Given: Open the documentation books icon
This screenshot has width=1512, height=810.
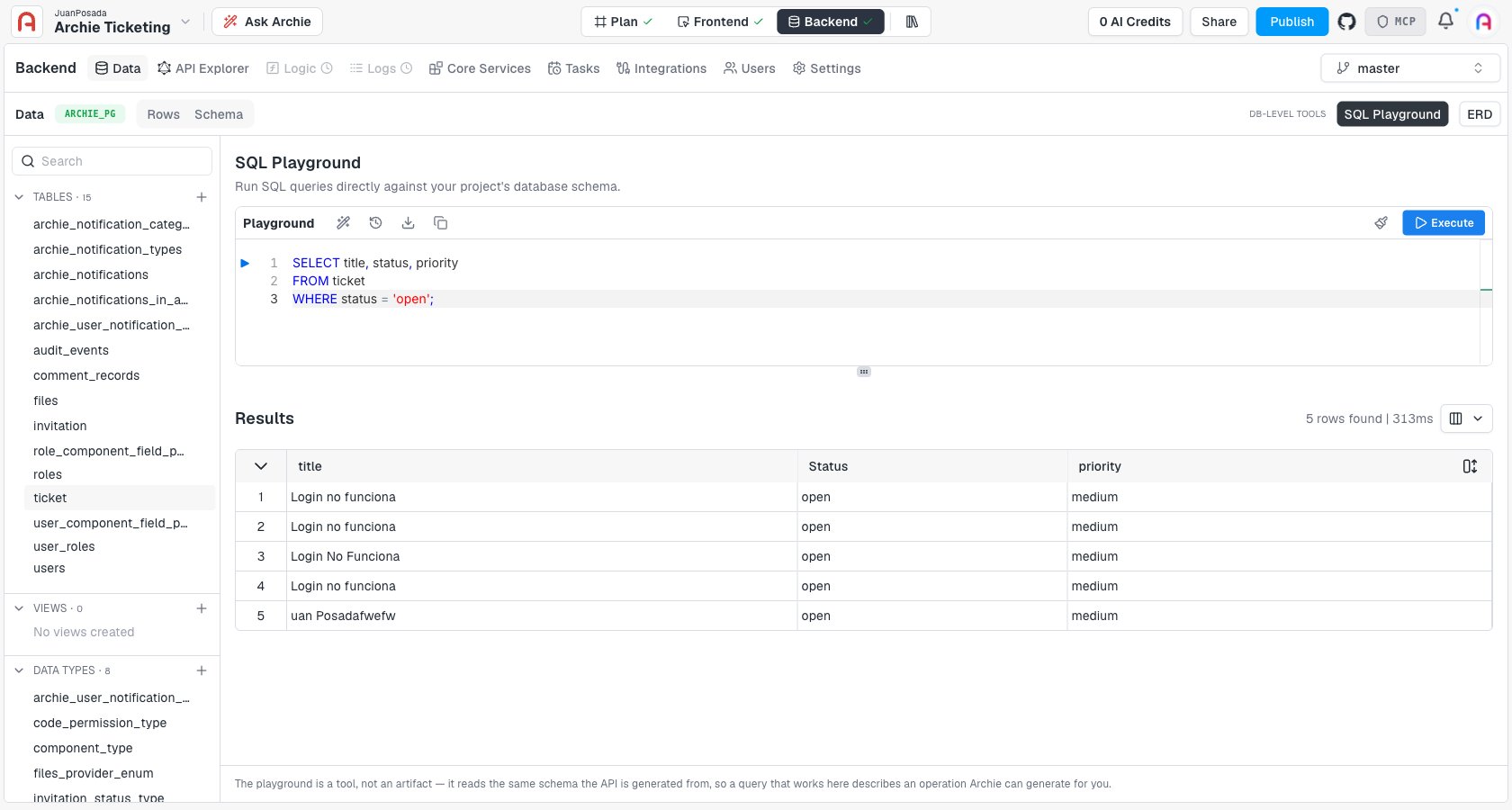Looking at the screenshot, I should (911, 22).
